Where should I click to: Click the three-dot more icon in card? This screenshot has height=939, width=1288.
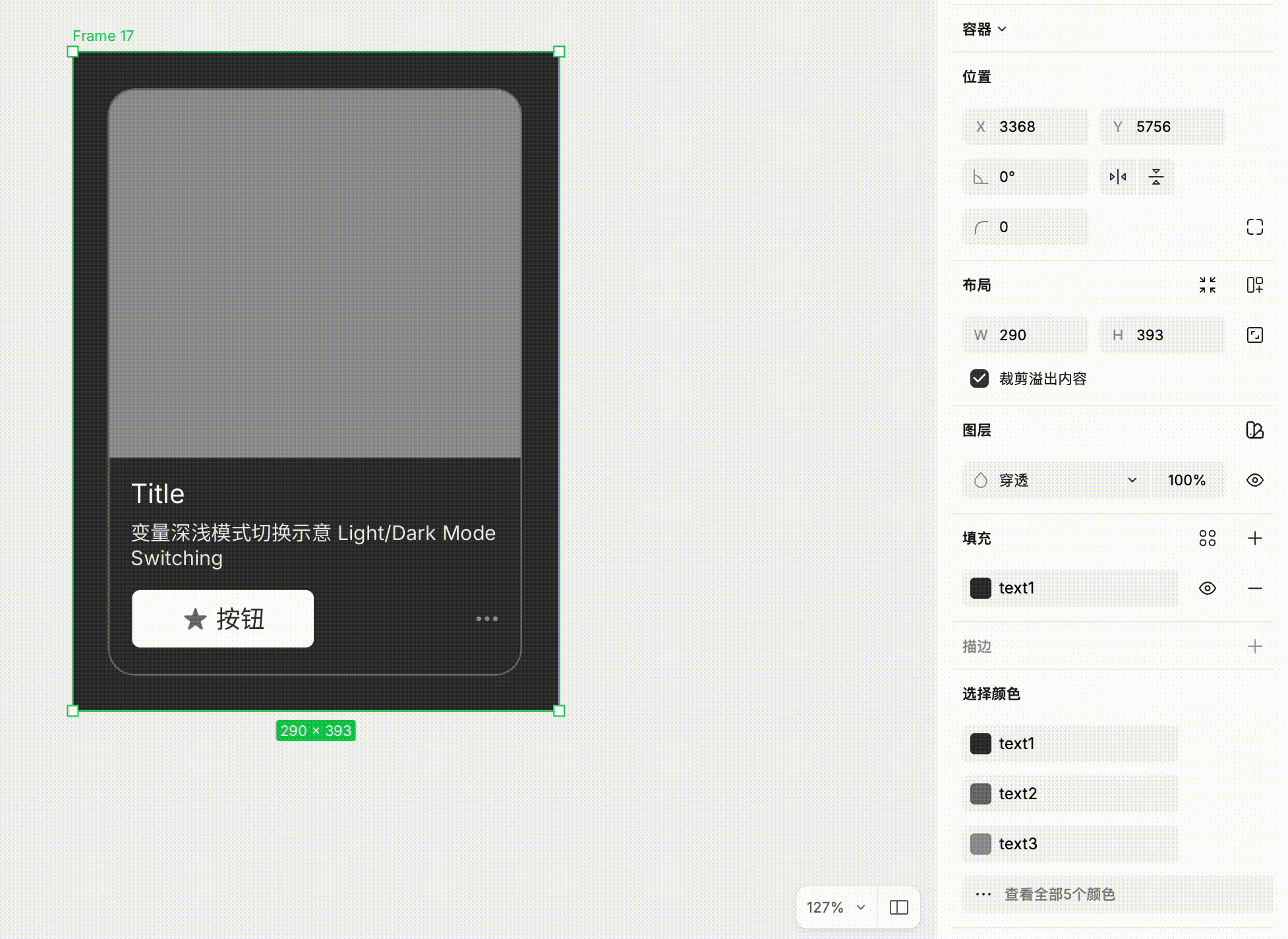click(487, 619)
